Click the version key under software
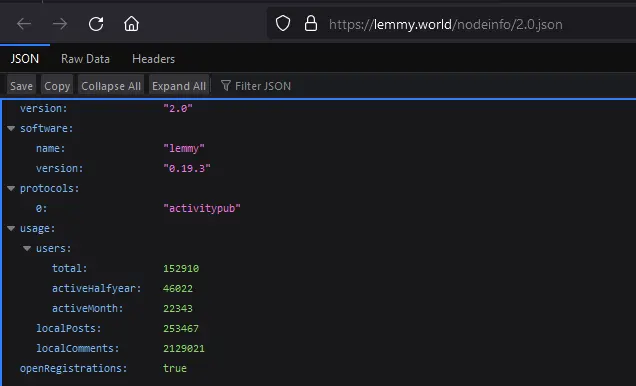Viewport: 636px width, 386px height. [x=59, y=168]
